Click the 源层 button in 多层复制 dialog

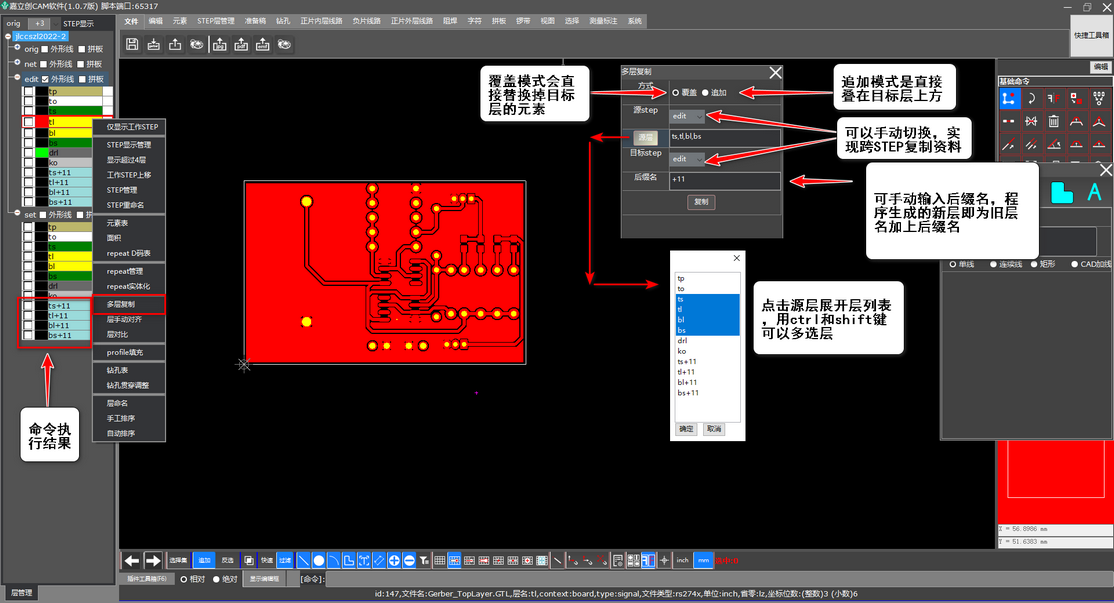[x=645, y=138]
